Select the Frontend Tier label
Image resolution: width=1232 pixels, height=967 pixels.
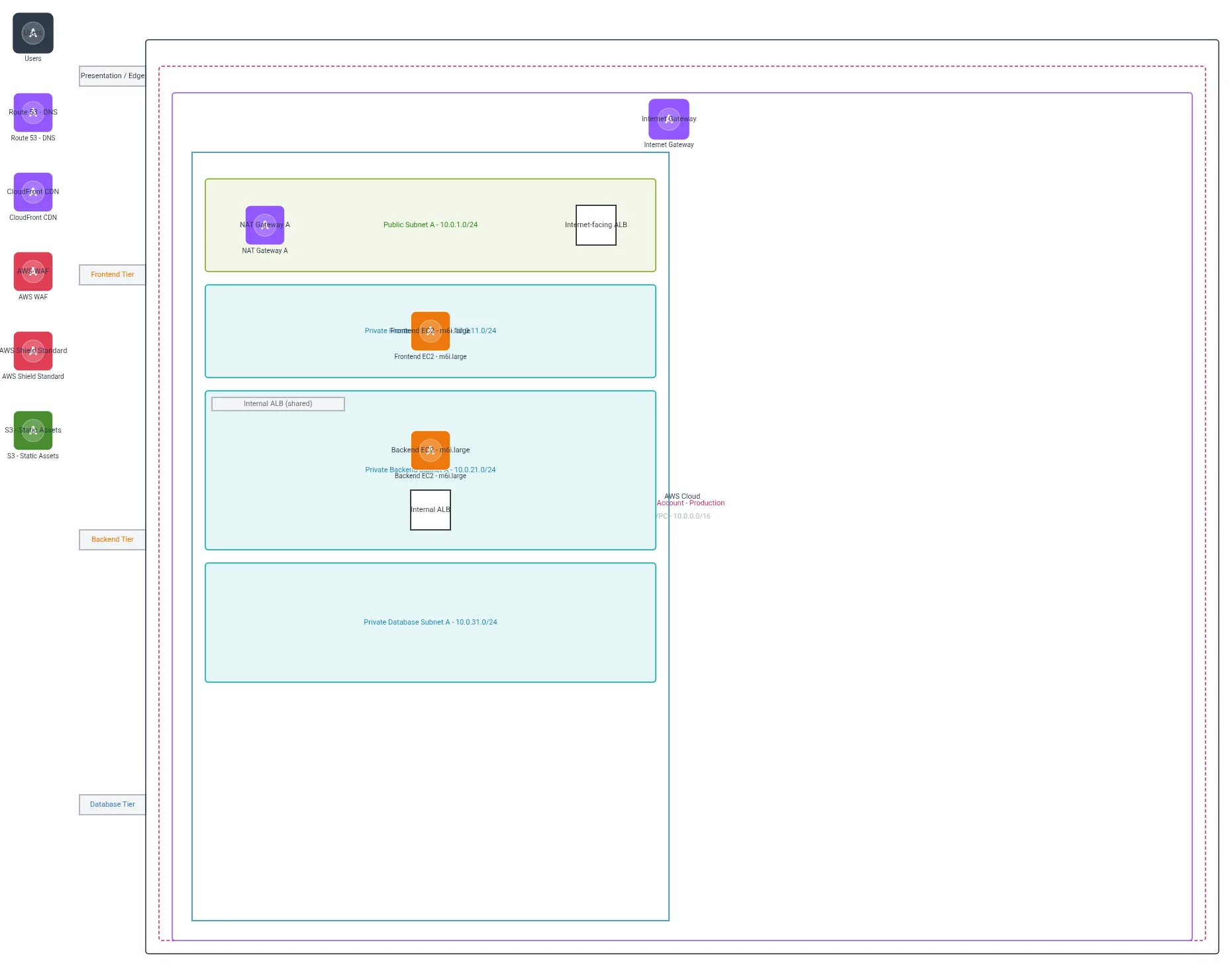(113, 275)
